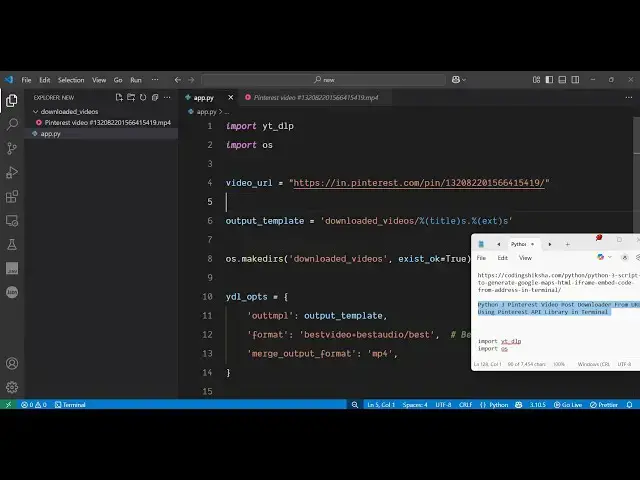Image resolution: width=640 pixels, height=480 pixels.
Task: Toggle the primary side bar
Action: (x=549, y=80)
